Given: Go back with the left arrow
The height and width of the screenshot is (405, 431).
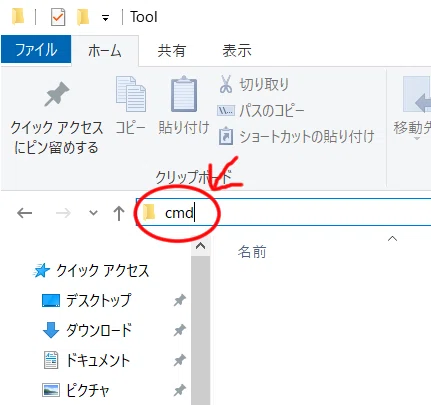Looking at the screenshot, I should [24, 213].
